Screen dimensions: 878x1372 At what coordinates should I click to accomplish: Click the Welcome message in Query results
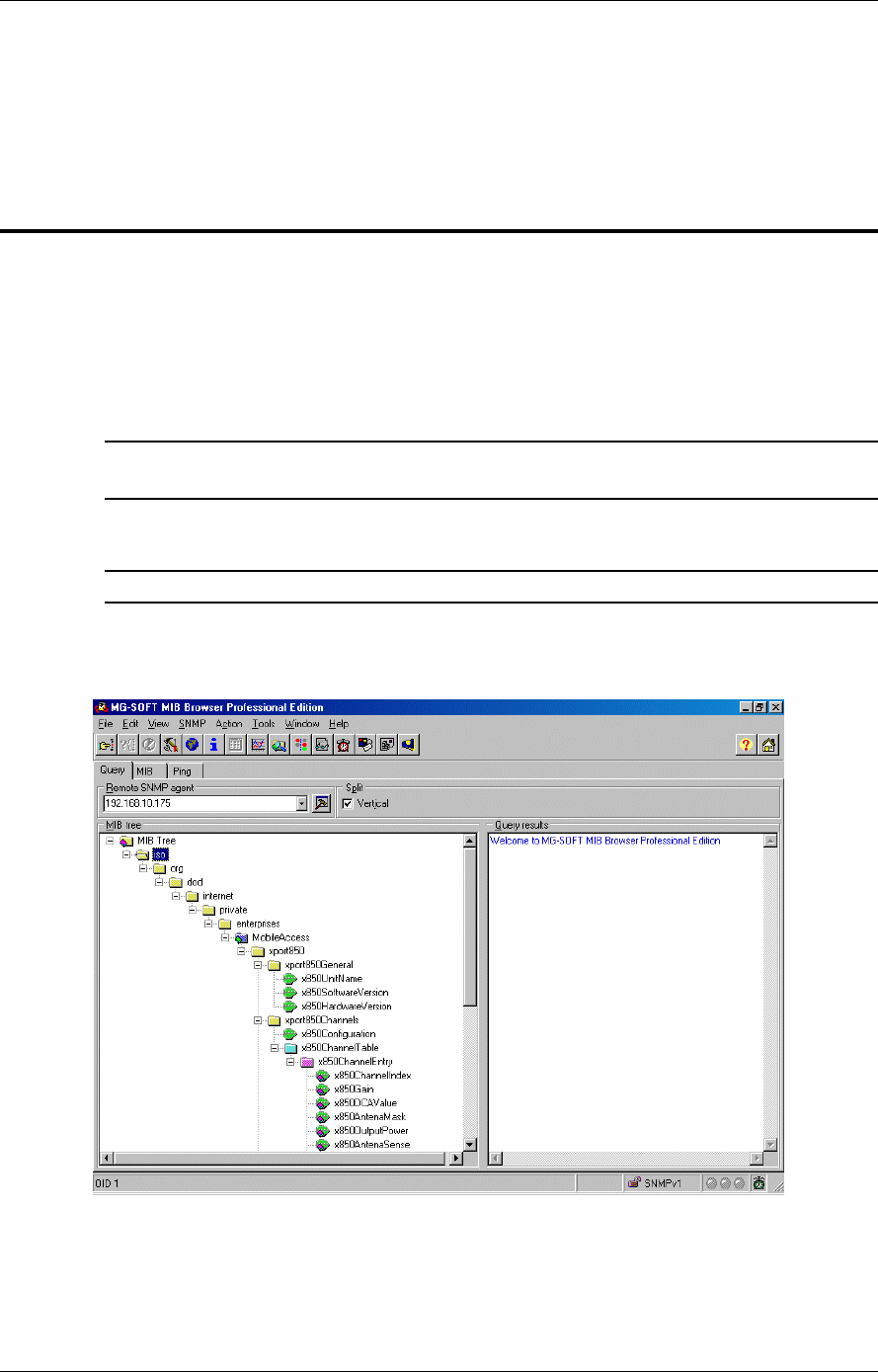[605, 841]
